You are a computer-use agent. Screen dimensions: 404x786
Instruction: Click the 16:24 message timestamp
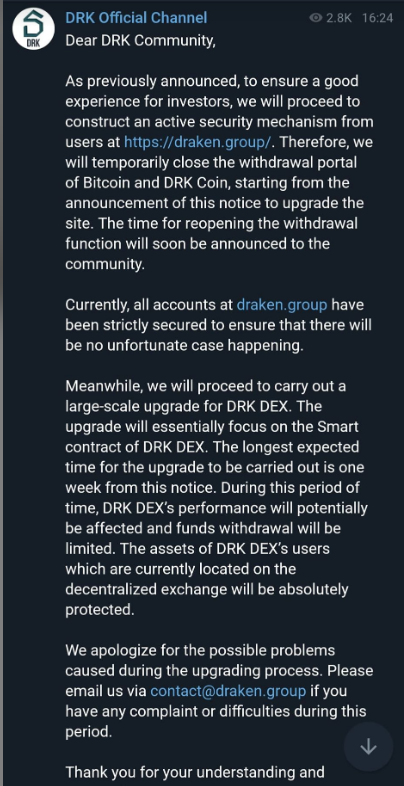point(377,18)
